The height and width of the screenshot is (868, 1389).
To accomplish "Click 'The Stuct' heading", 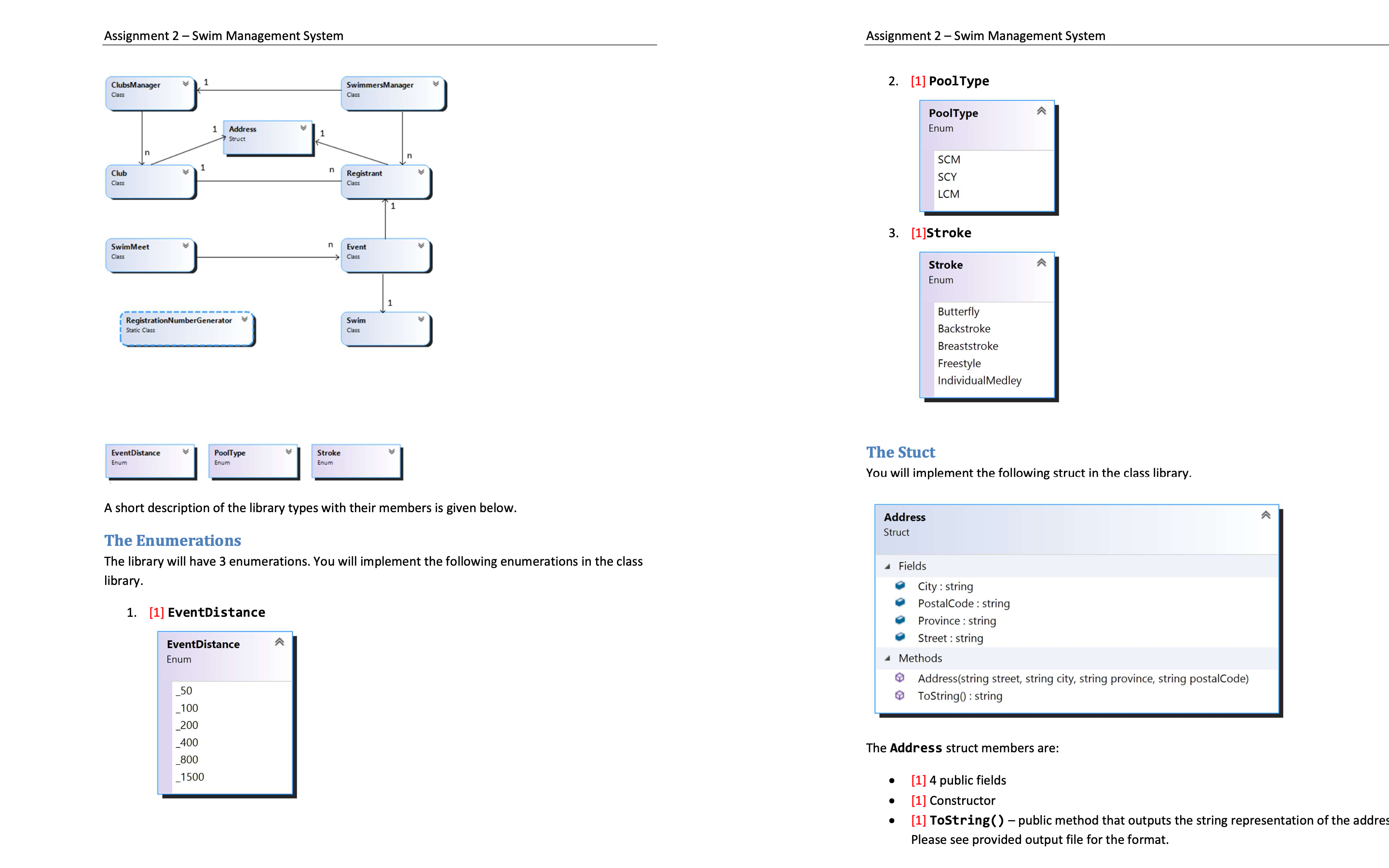I will (900, 452).
